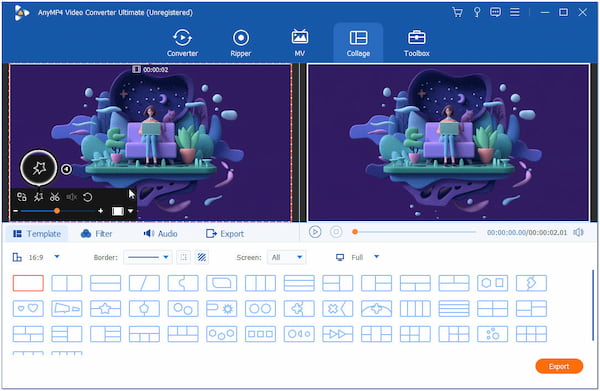Select the diagonal split template
Screen dimensions: 600x391
144,283
